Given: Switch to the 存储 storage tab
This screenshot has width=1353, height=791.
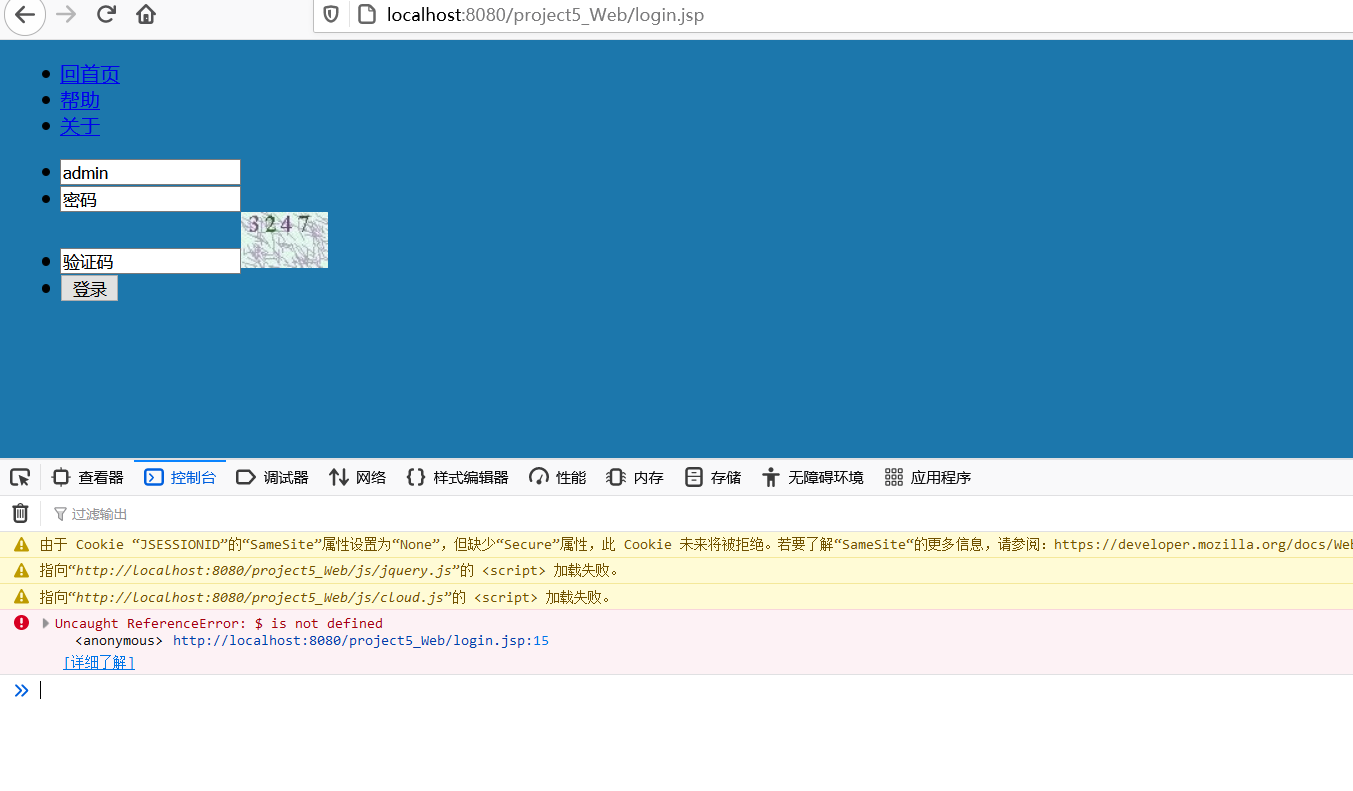Looking at the screenshot, I should (x=713, y=477).
